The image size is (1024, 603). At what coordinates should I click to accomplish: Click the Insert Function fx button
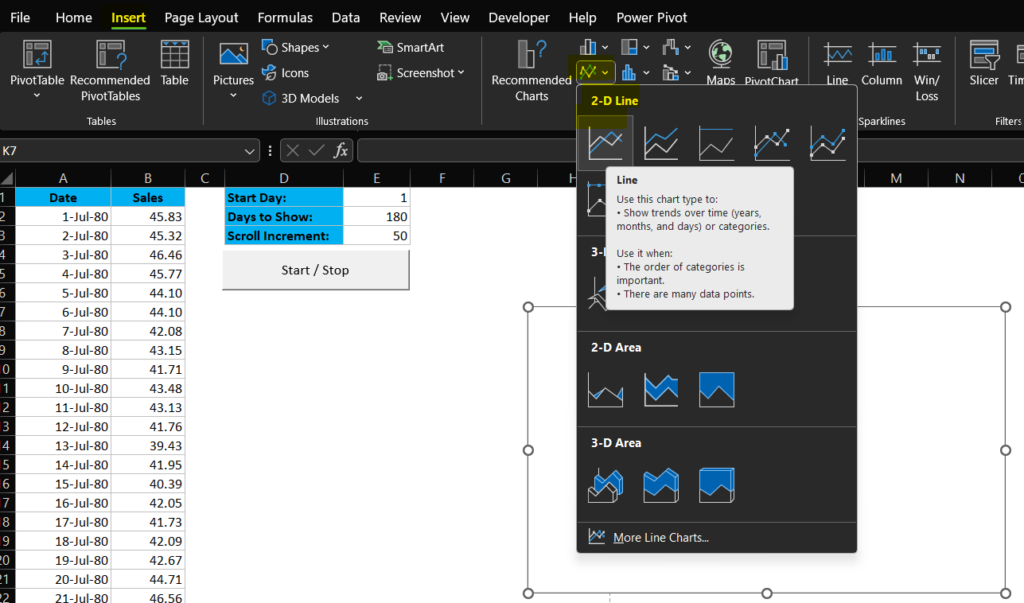point(340,151)
